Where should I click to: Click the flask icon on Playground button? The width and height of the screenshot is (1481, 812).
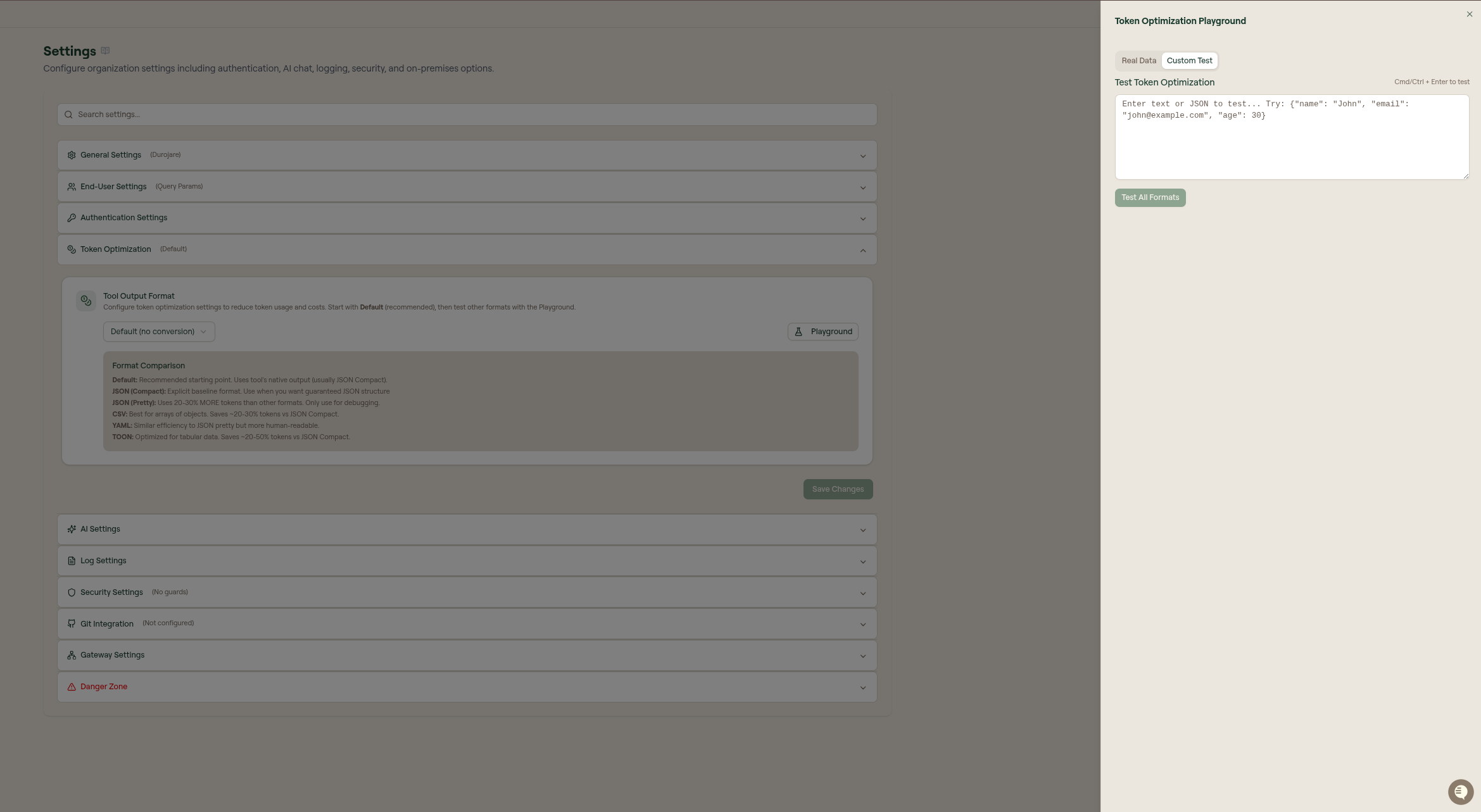coord(798,332)
